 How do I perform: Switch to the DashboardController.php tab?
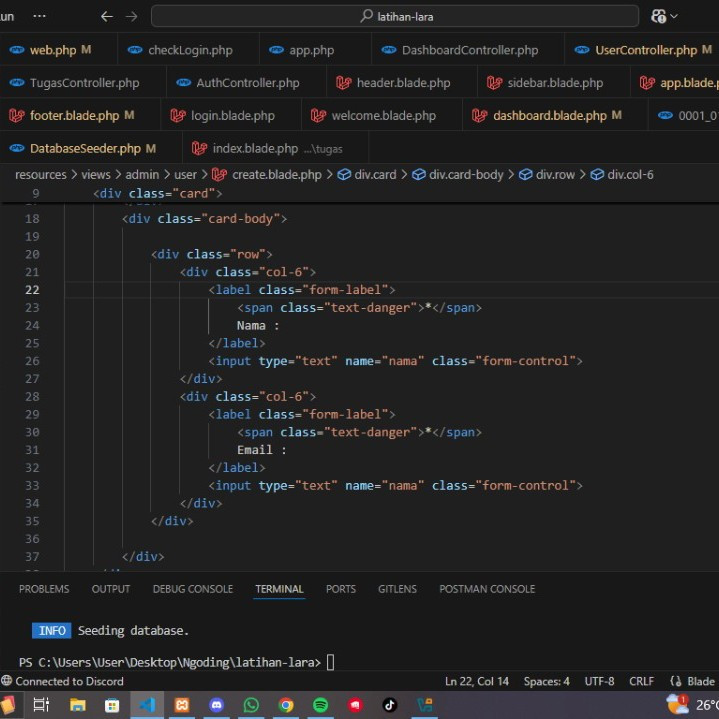coord(469,50)
